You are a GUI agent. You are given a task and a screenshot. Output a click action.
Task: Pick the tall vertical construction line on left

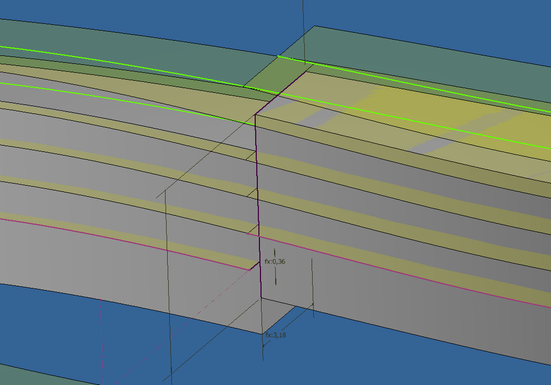click(169, 286)
